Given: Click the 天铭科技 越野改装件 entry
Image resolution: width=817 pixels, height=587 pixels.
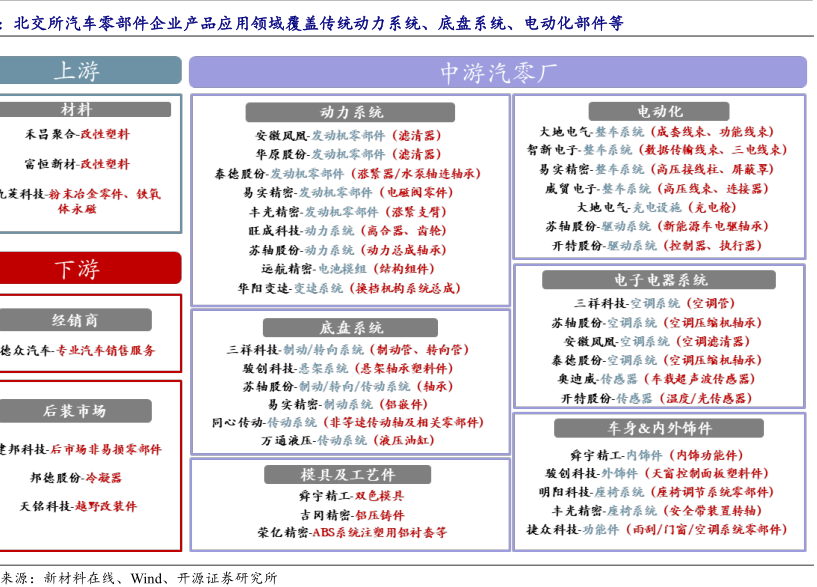Looking at the screenshot, I should click(78, 507).
